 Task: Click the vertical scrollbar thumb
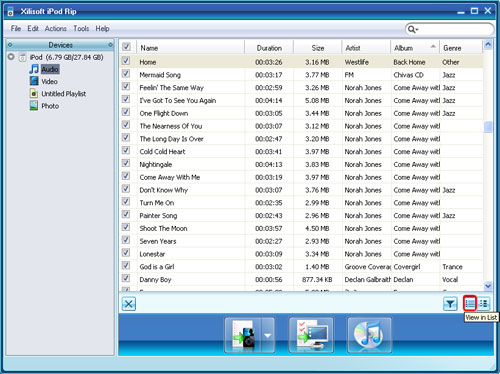pyautogui.click(x=488, y=127)
